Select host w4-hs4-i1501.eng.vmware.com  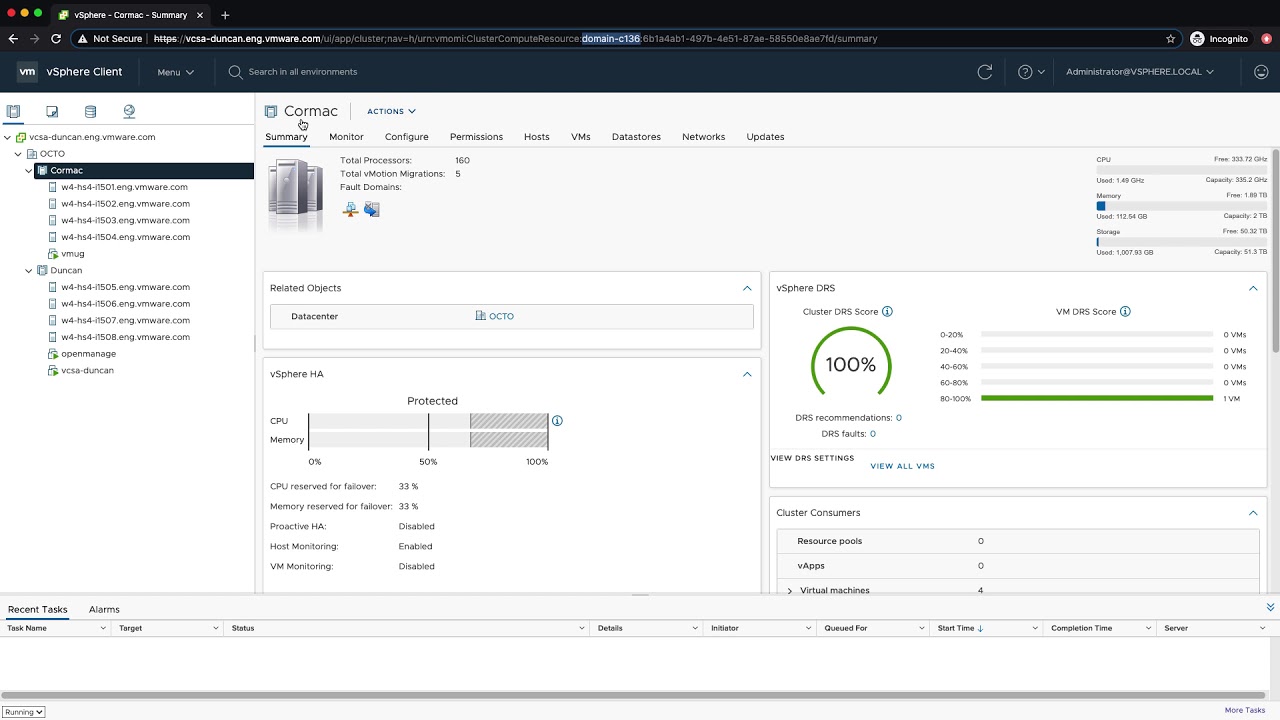click(124, 187)
